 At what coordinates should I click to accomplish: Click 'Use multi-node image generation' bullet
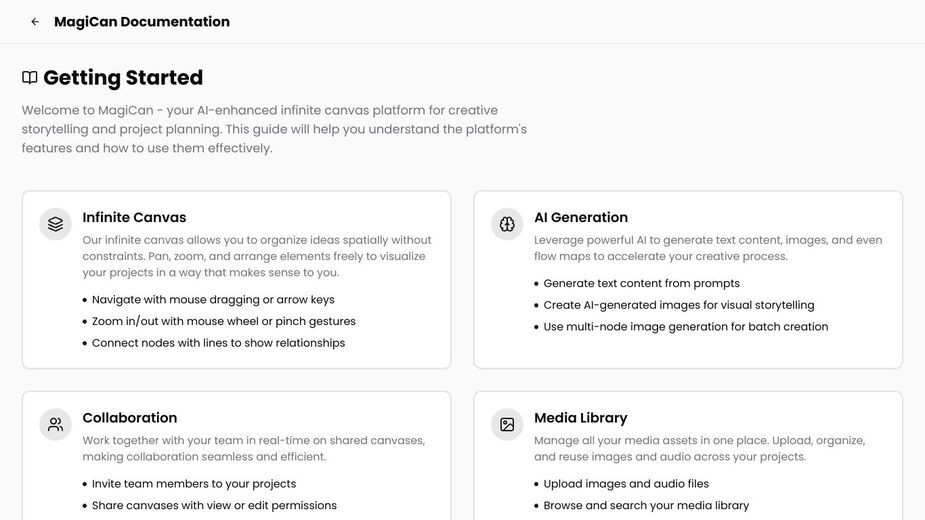coord(685,327)
